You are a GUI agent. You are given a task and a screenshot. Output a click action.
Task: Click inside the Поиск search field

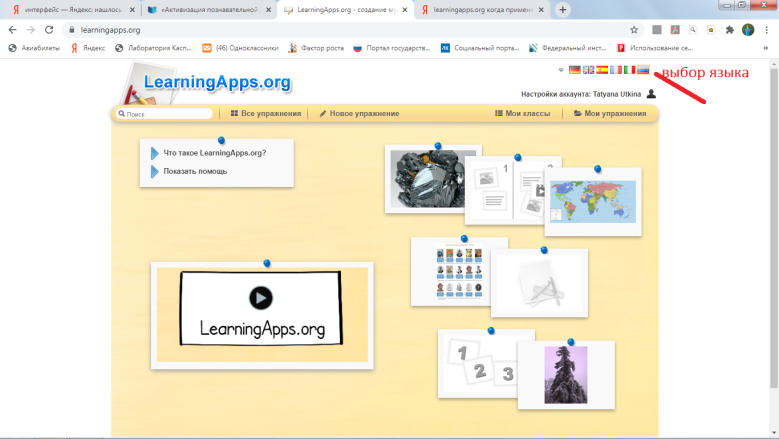(x=164, y=114)
